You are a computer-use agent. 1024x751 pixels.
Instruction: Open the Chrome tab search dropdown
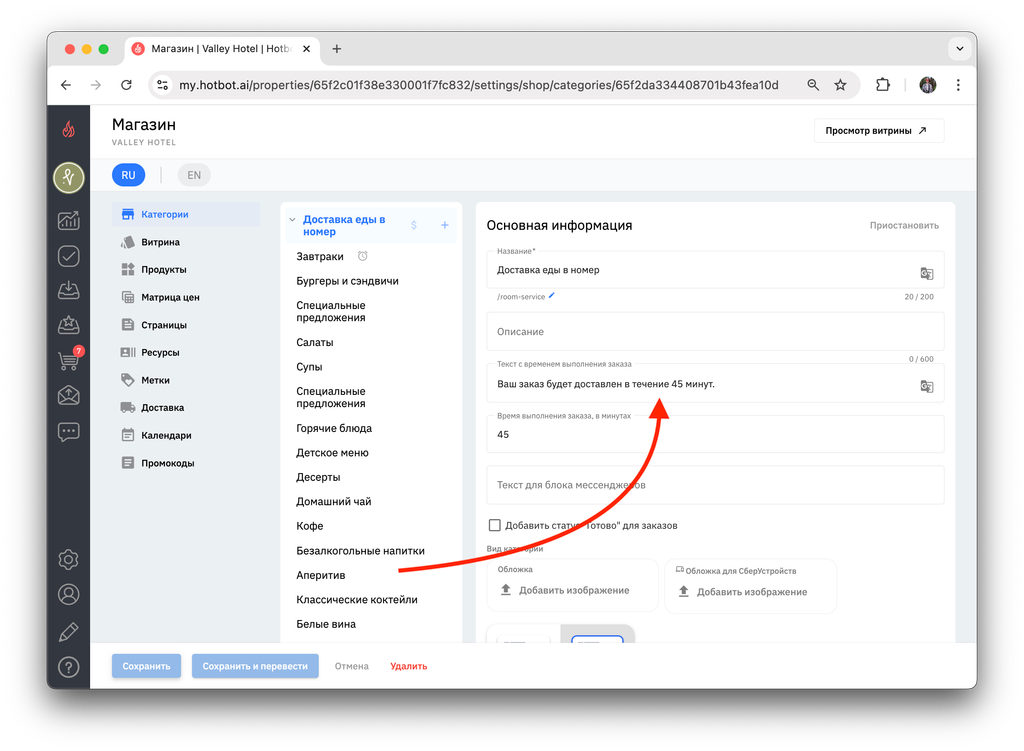click(x=960, y=49)
